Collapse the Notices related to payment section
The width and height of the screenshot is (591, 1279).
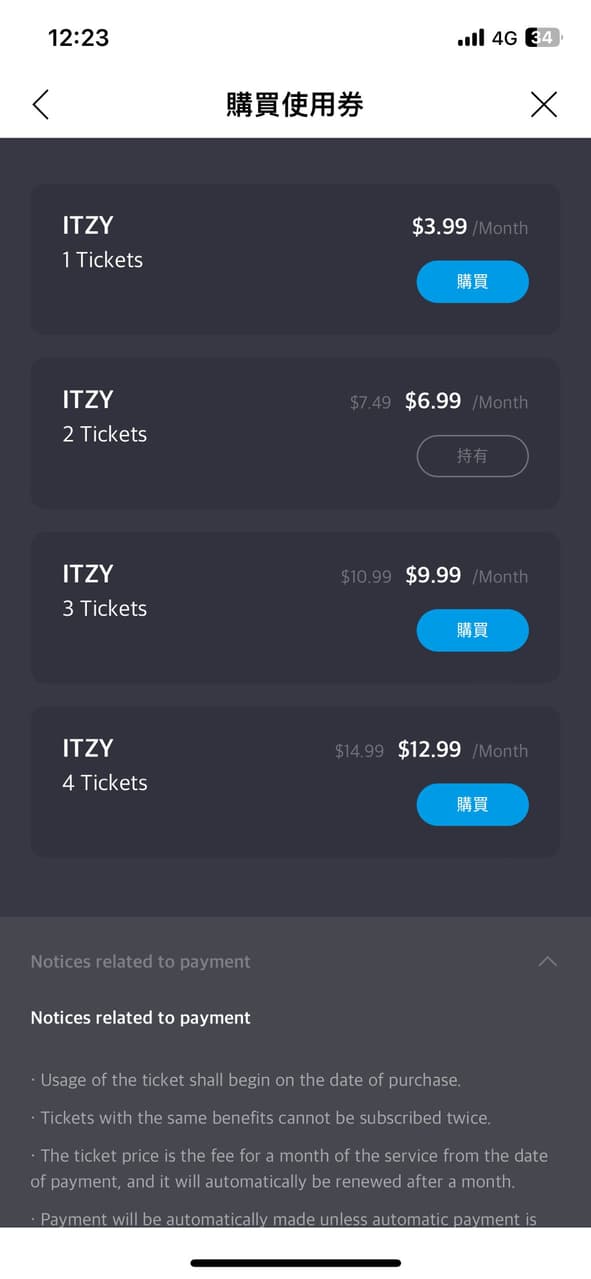(x=547, y=961)
